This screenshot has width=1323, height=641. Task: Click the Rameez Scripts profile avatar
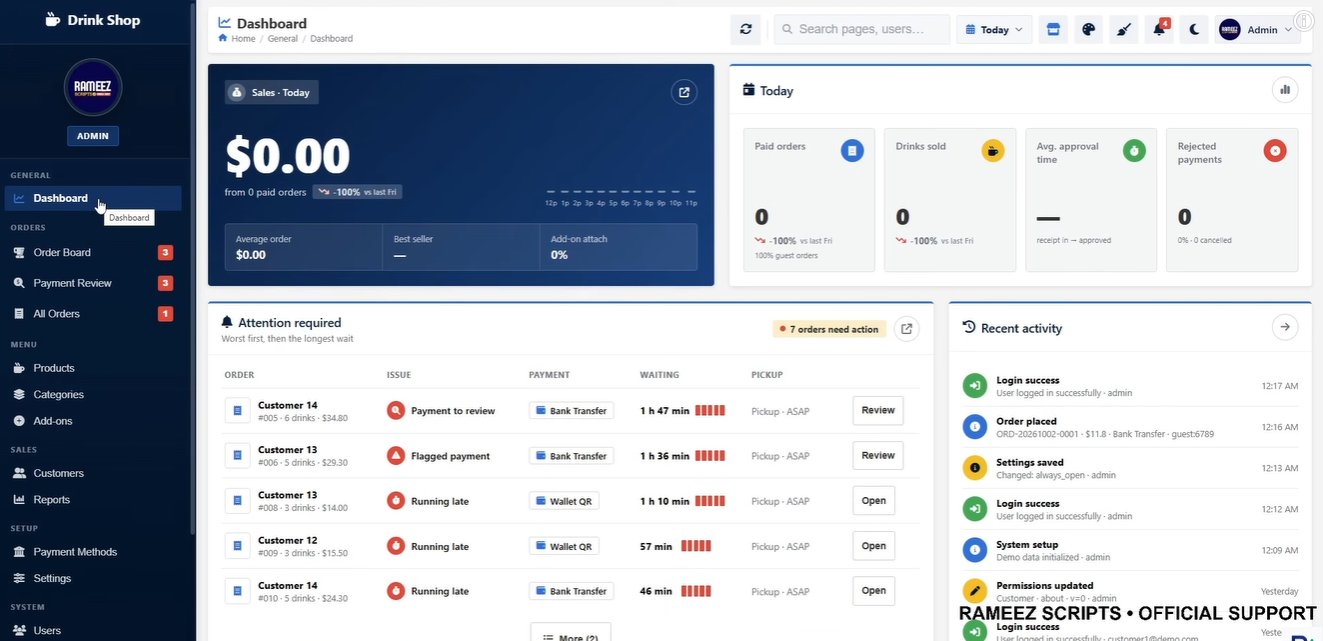tap(93, 88)
